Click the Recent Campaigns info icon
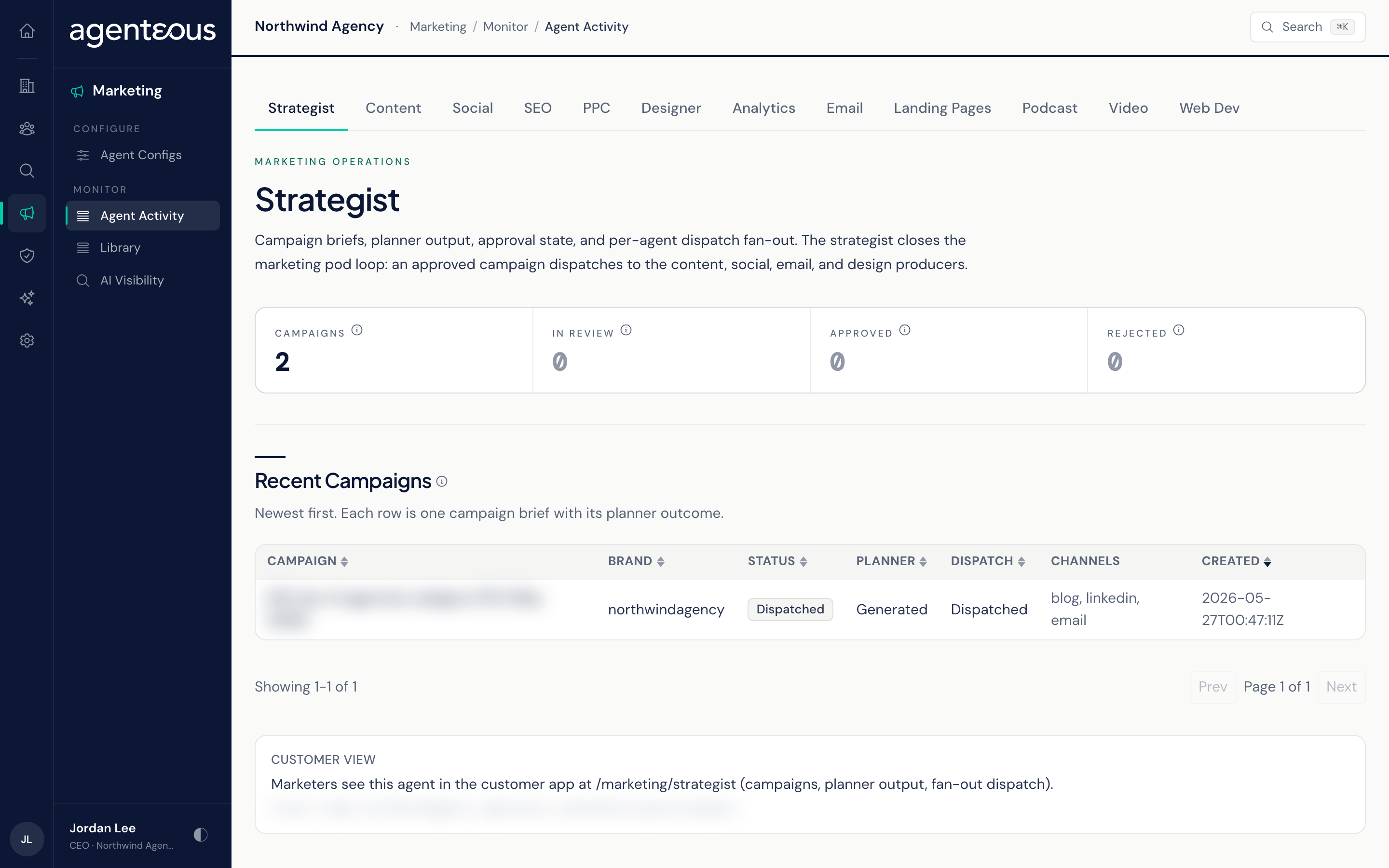1389x868 pixels. tap(441, 482)
